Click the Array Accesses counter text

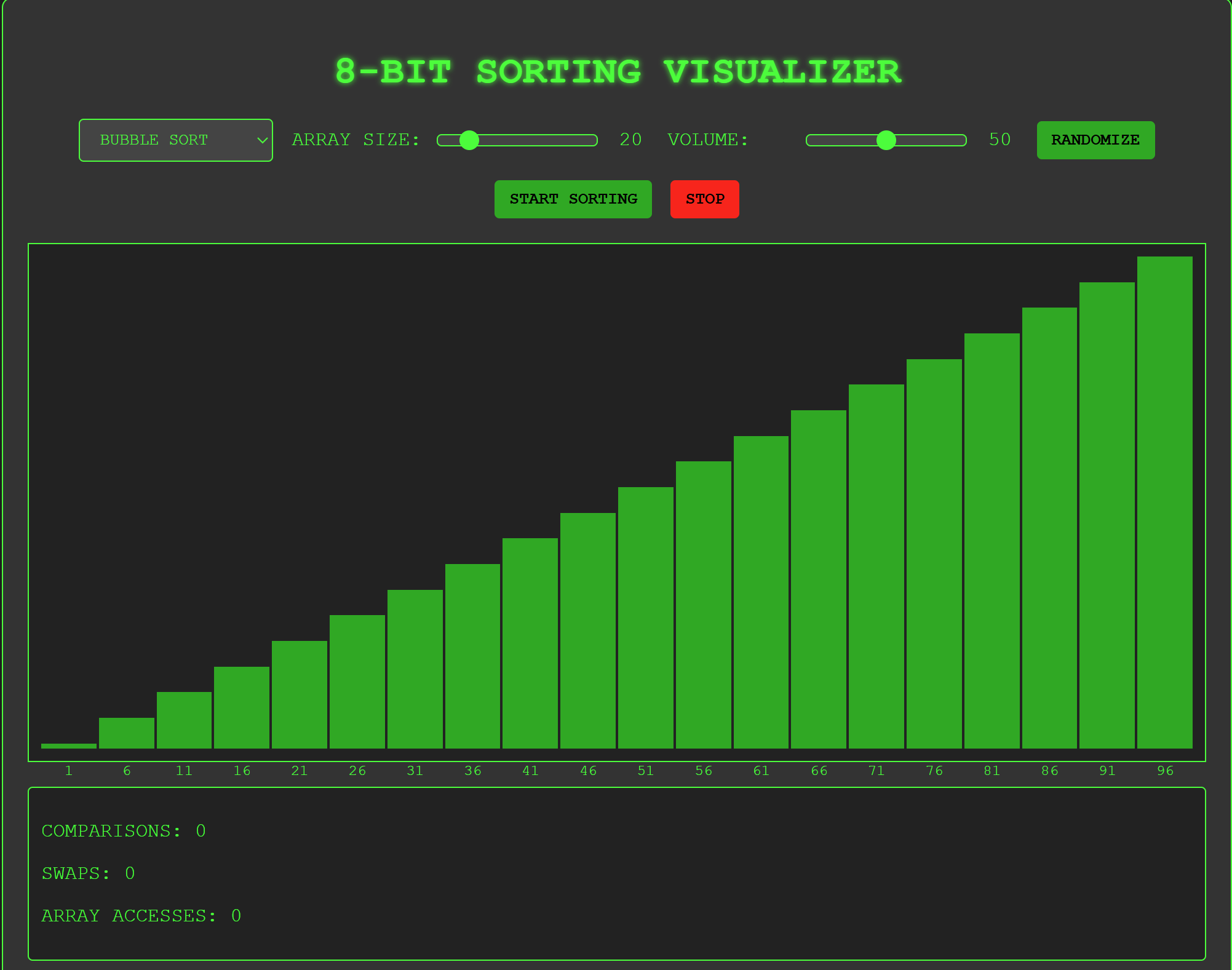[x=141, y=916]
